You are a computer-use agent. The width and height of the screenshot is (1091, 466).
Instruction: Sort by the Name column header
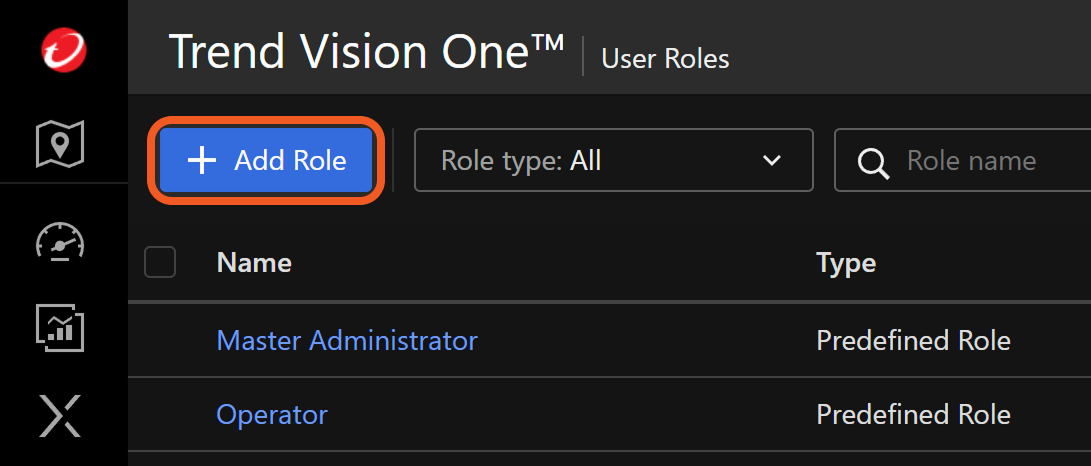tap(254, 263)
